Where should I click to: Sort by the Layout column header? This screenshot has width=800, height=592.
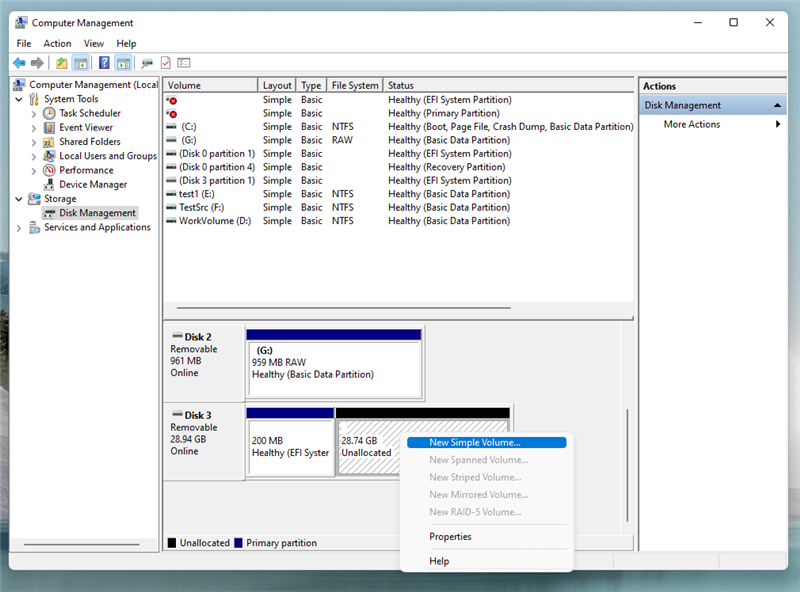[277, 85]
